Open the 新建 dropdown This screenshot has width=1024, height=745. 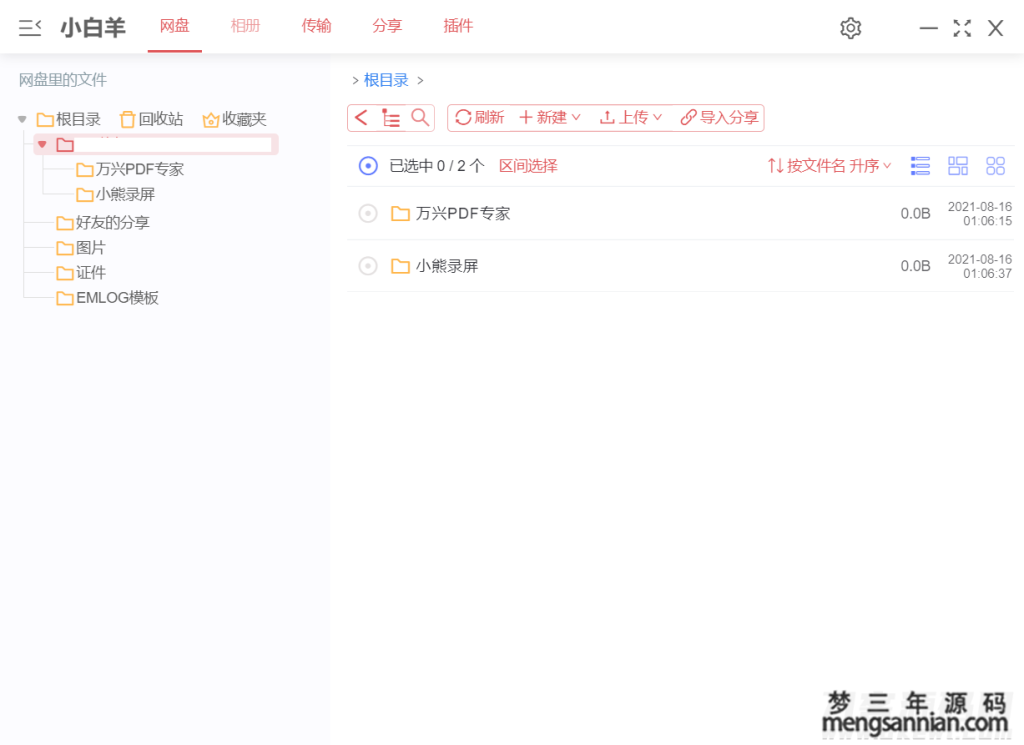click(550, 118)
